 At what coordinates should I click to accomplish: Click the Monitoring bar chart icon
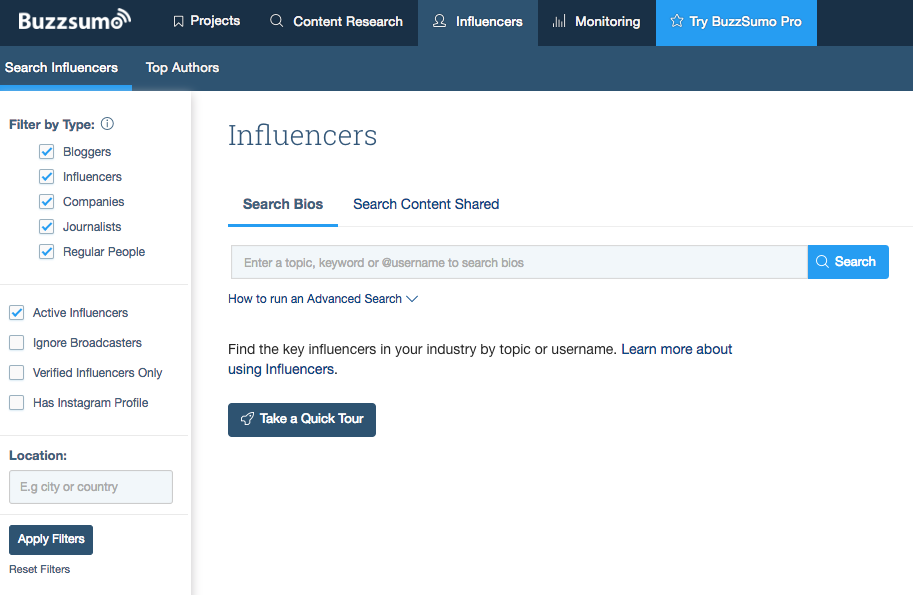click(x=559, y=22)
